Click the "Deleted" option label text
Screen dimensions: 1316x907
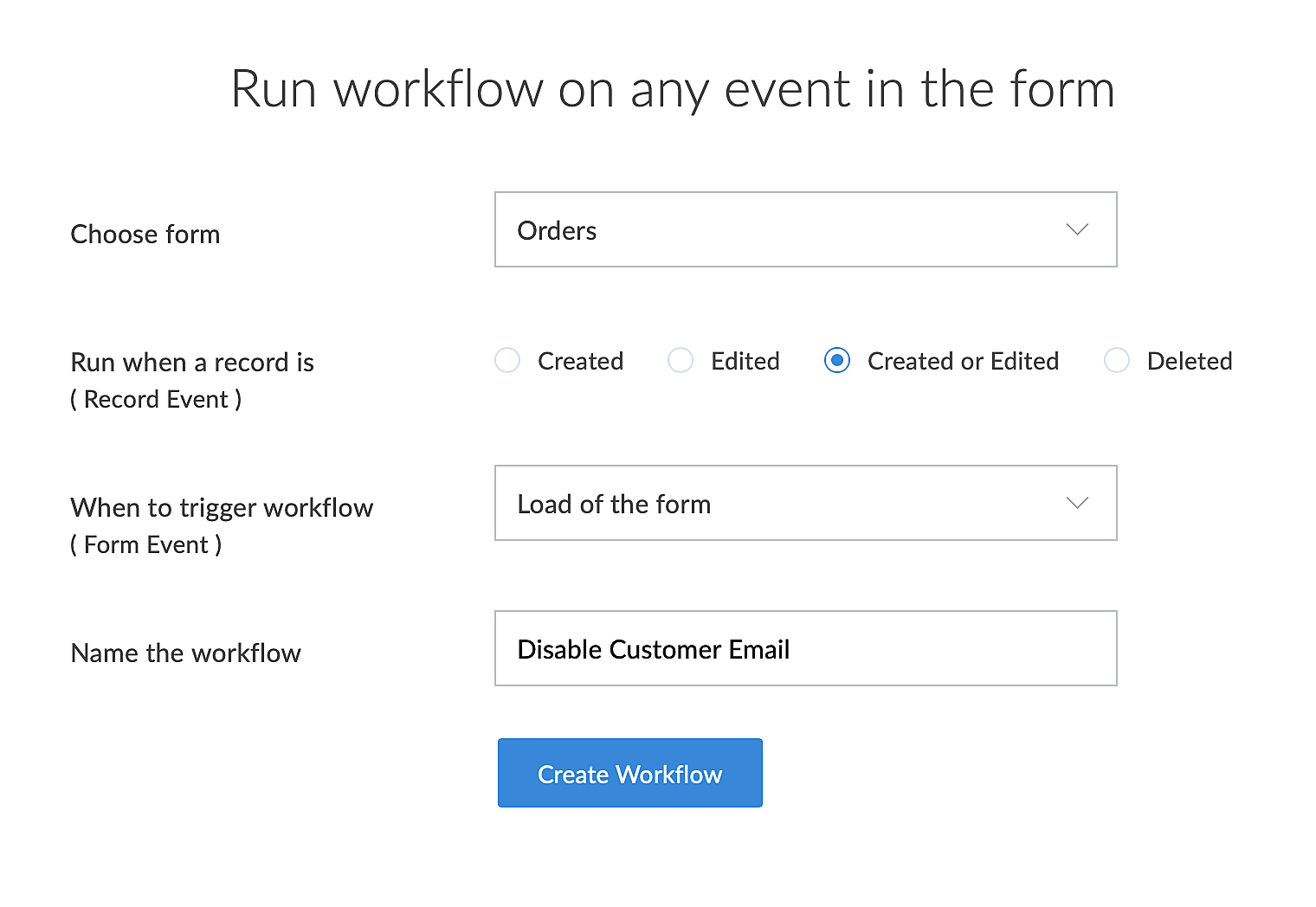[x=1189, y=361]
